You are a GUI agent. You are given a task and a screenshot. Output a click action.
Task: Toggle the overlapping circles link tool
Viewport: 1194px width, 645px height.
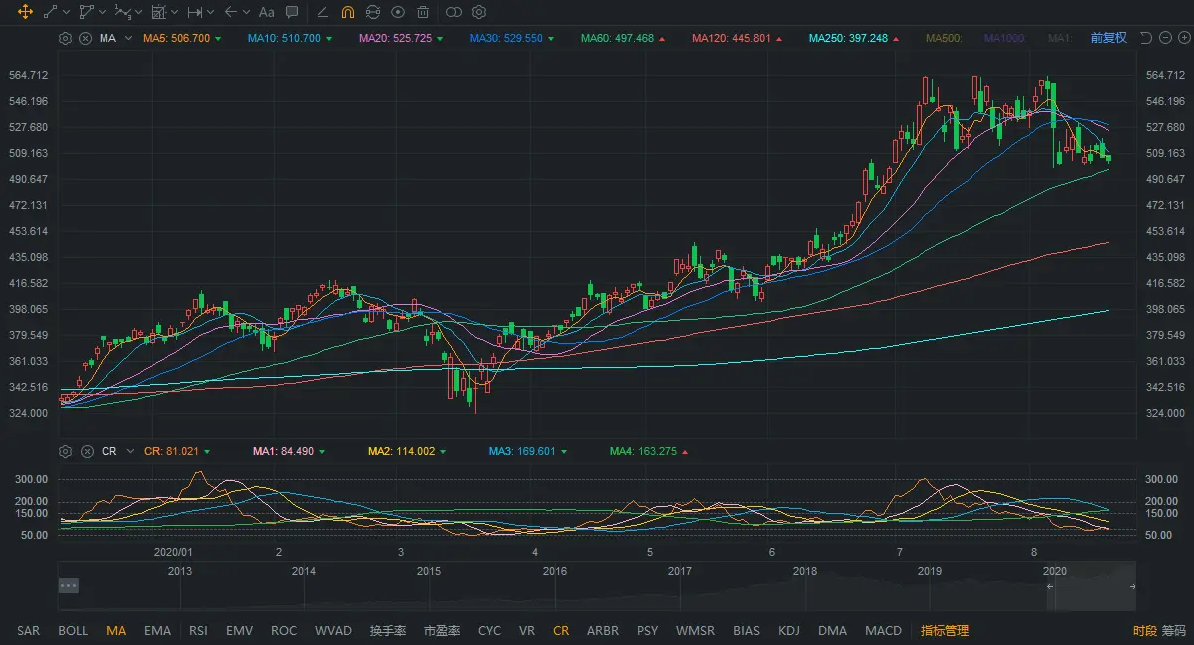453,12
